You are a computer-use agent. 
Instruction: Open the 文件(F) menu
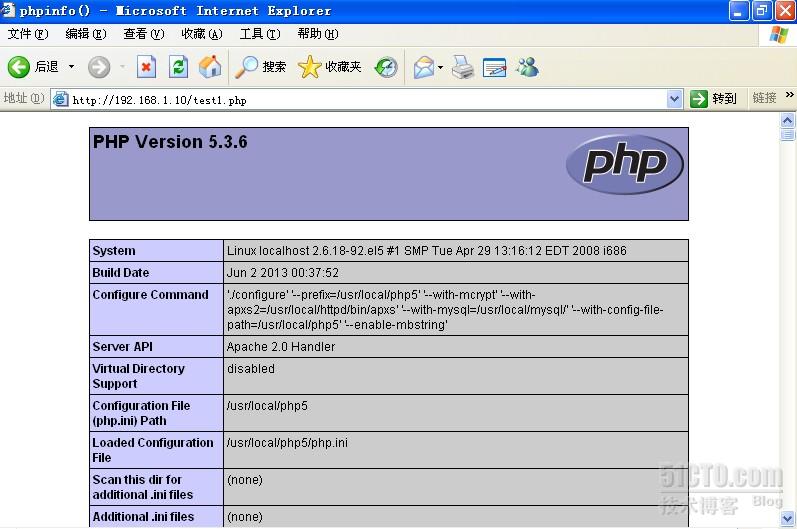click(28, 34)
